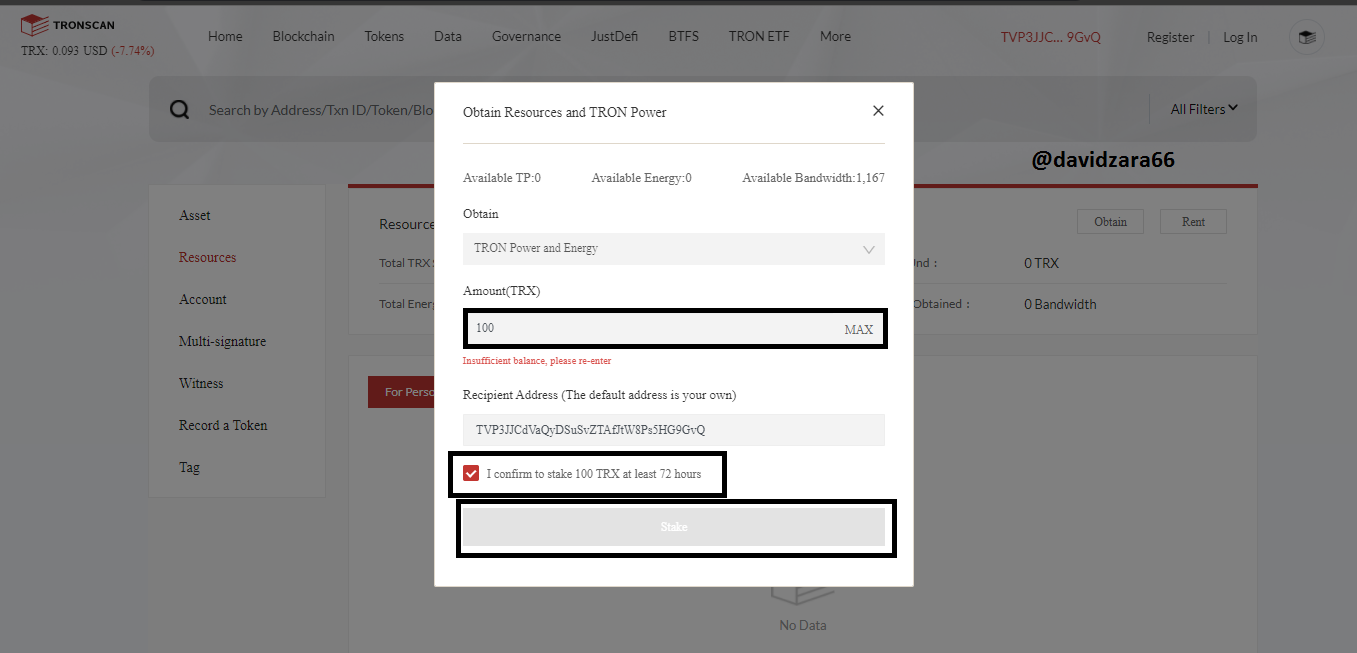Click the TRX: 0.093 USD price text
Viewport: 1357px width, 653px height.
[87, 50]
